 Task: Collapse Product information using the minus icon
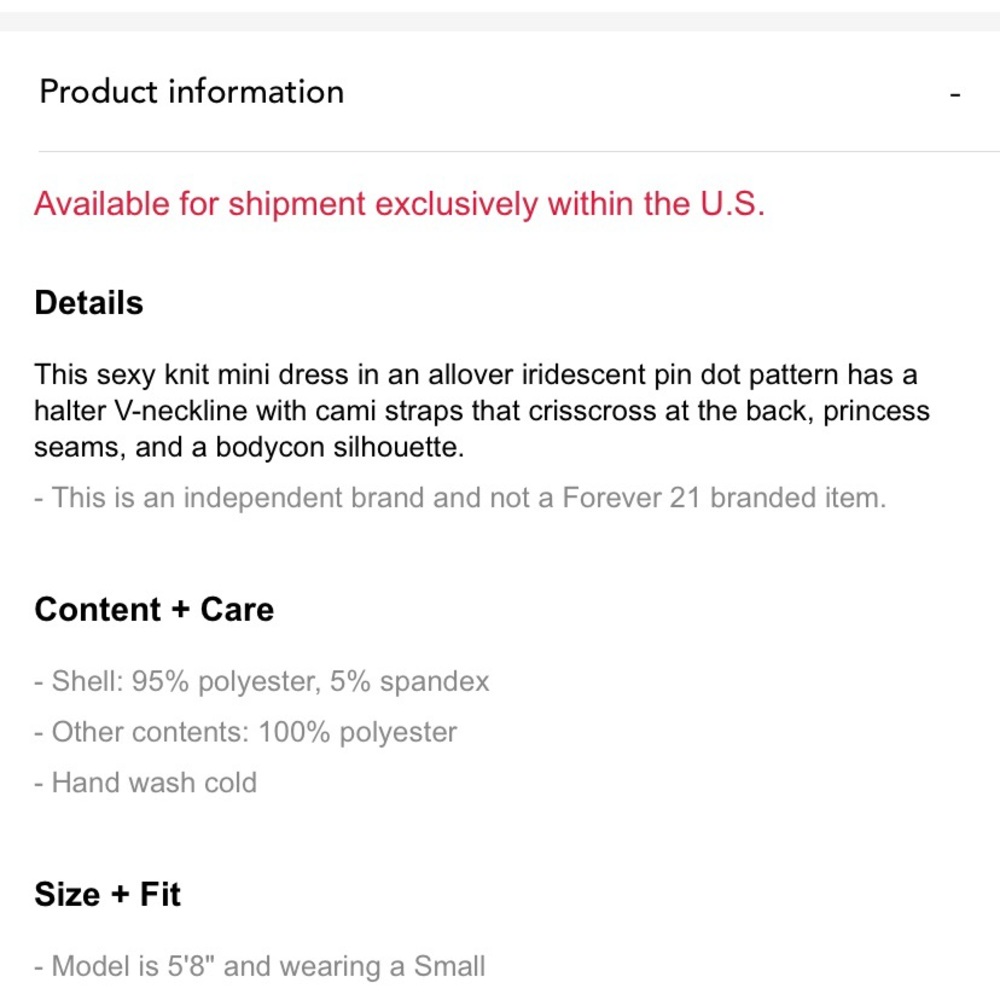(955, 95)
